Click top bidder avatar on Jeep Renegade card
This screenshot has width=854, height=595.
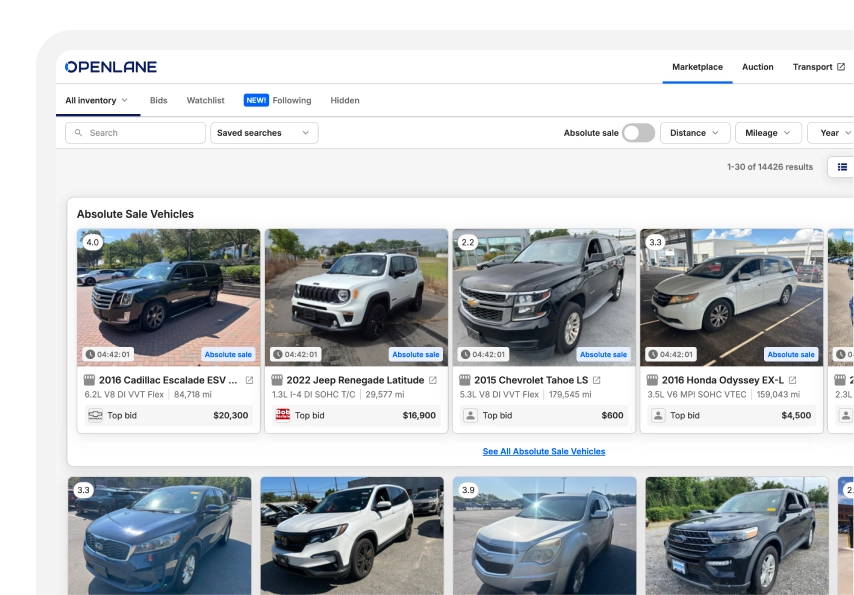(283, 415)
